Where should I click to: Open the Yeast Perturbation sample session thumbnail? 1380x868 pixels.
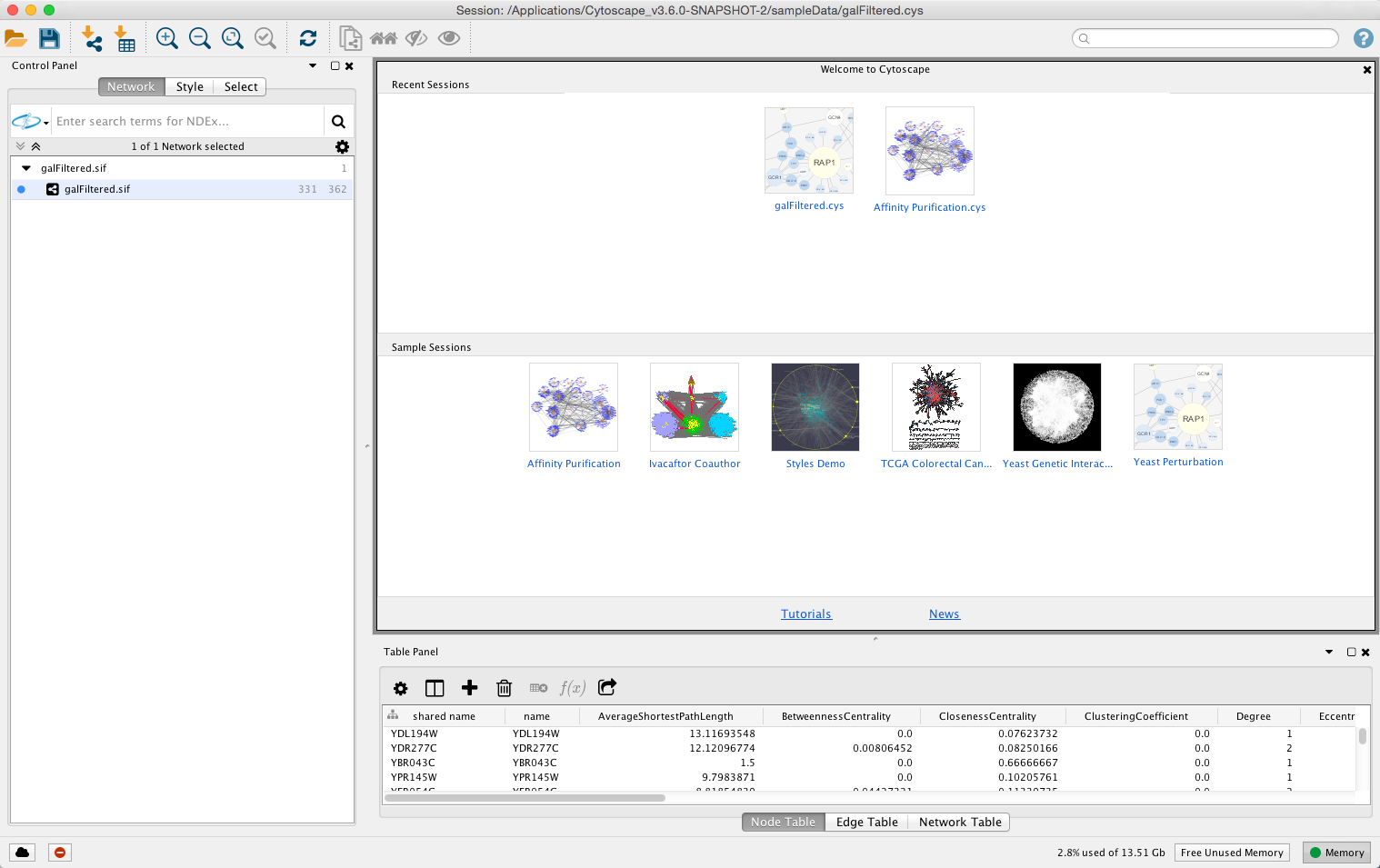[1177, 407]
